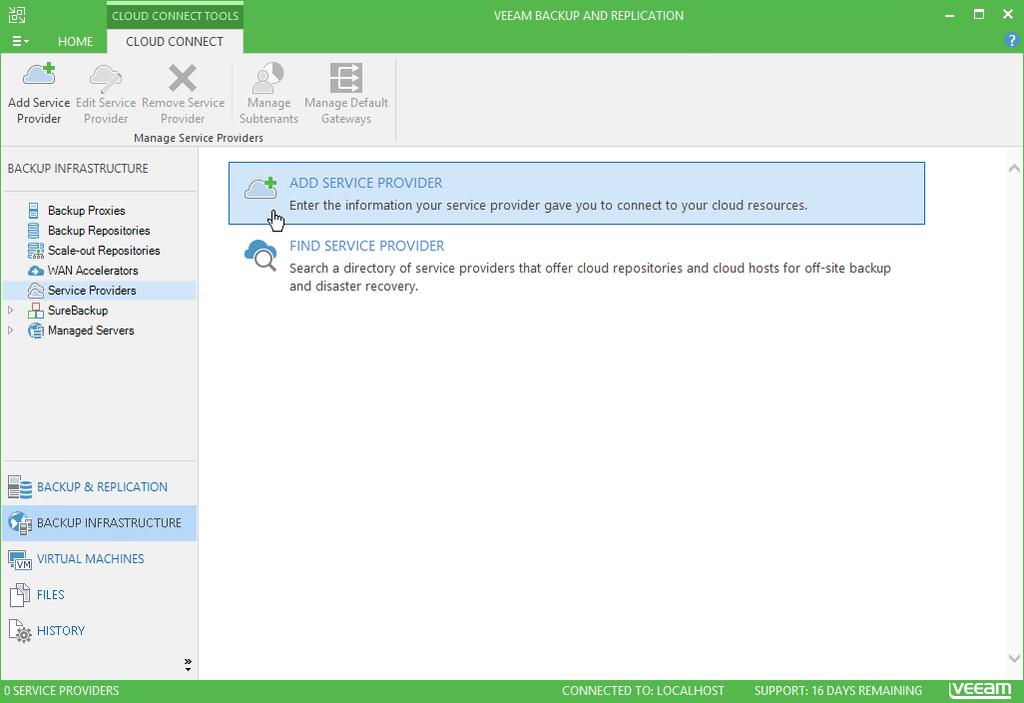Screen dimensions: 1024x703
Task: Open the help question mark icon
Action: tap(1011, 41)
